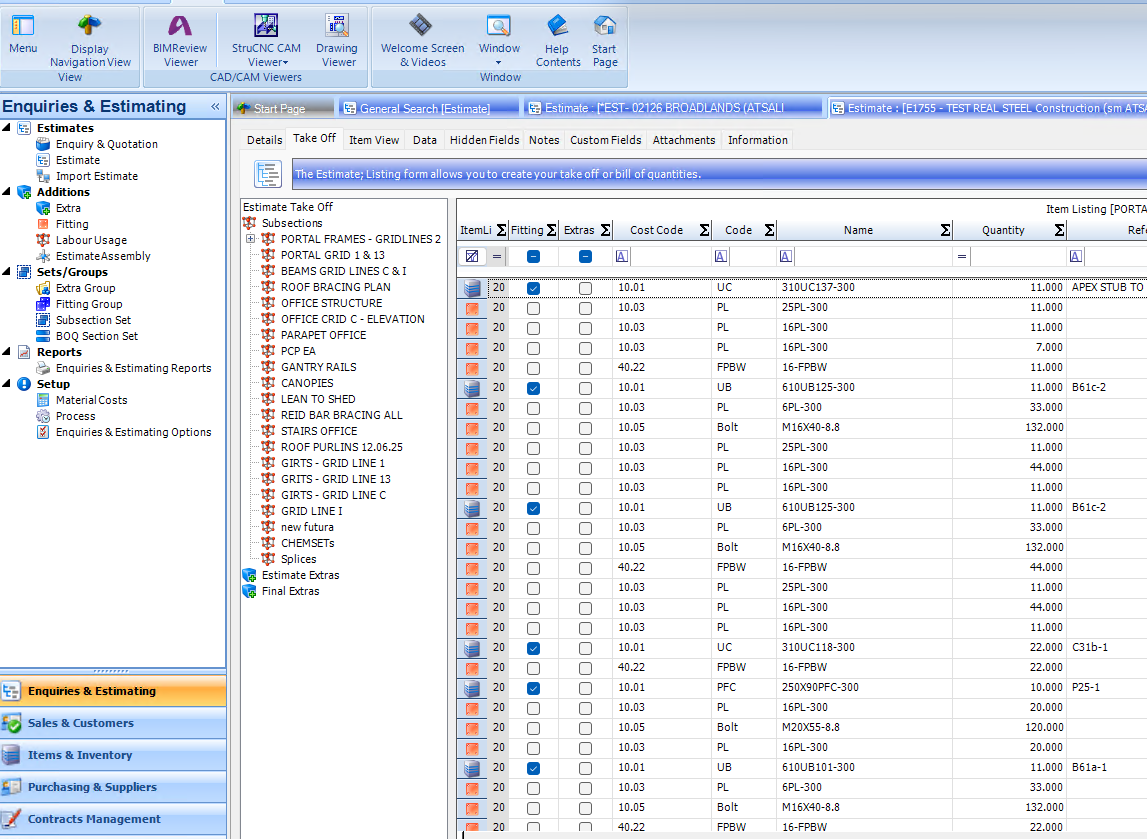Open the BIMReview Viewer icon
Viewport: 1147px width, 839px height.
[x=180, y=27]
